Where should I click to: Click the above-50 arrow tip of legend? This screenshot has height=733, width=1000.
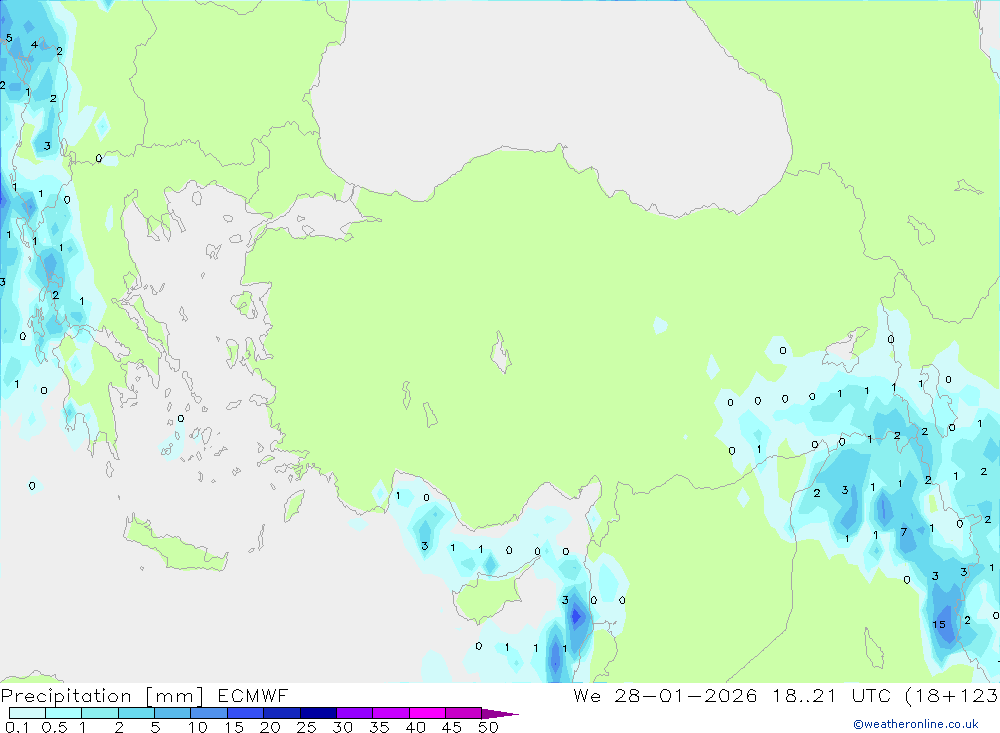tap(500, 713)
